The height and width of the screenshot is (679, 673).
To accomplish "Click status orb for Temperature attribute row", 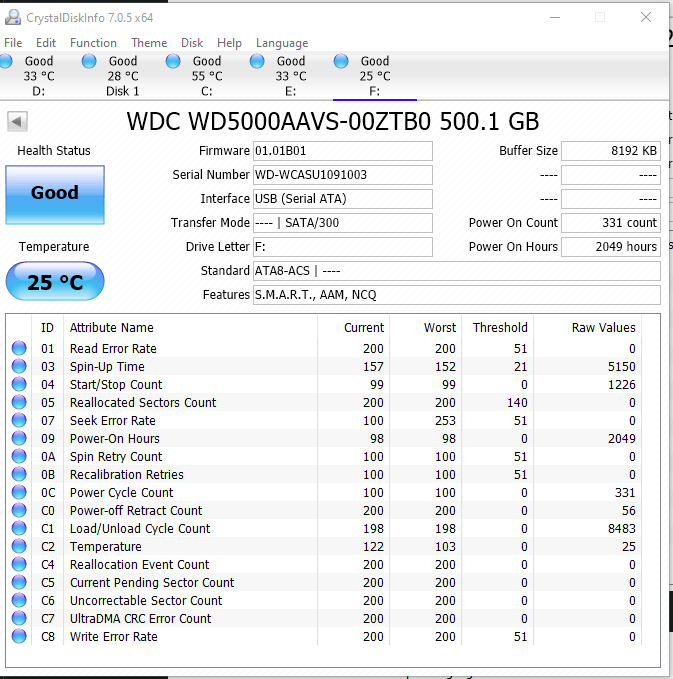I will [x=19, y=546].
